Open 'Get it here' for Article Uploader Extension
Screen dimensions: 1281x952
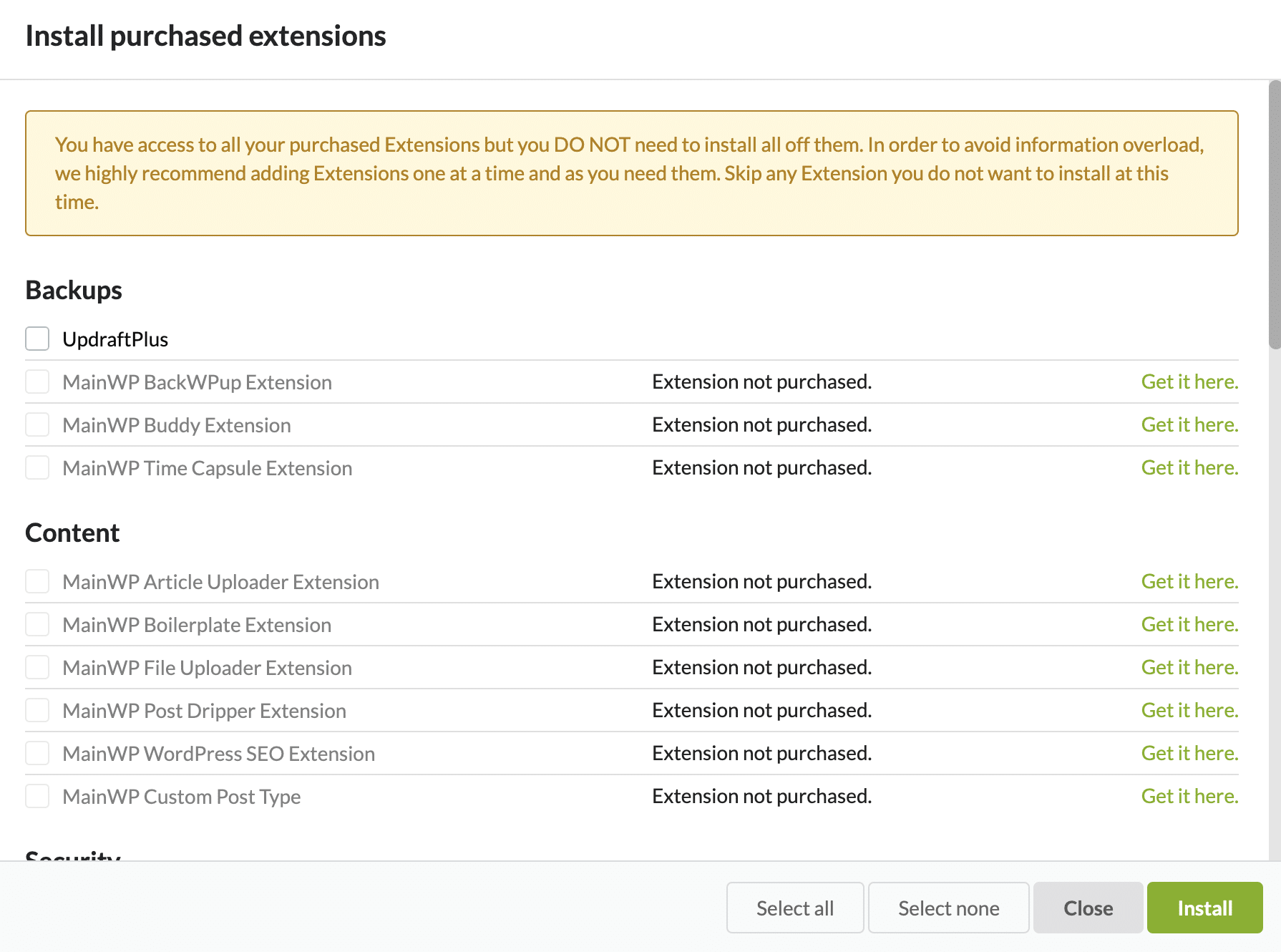[1189, 581]
